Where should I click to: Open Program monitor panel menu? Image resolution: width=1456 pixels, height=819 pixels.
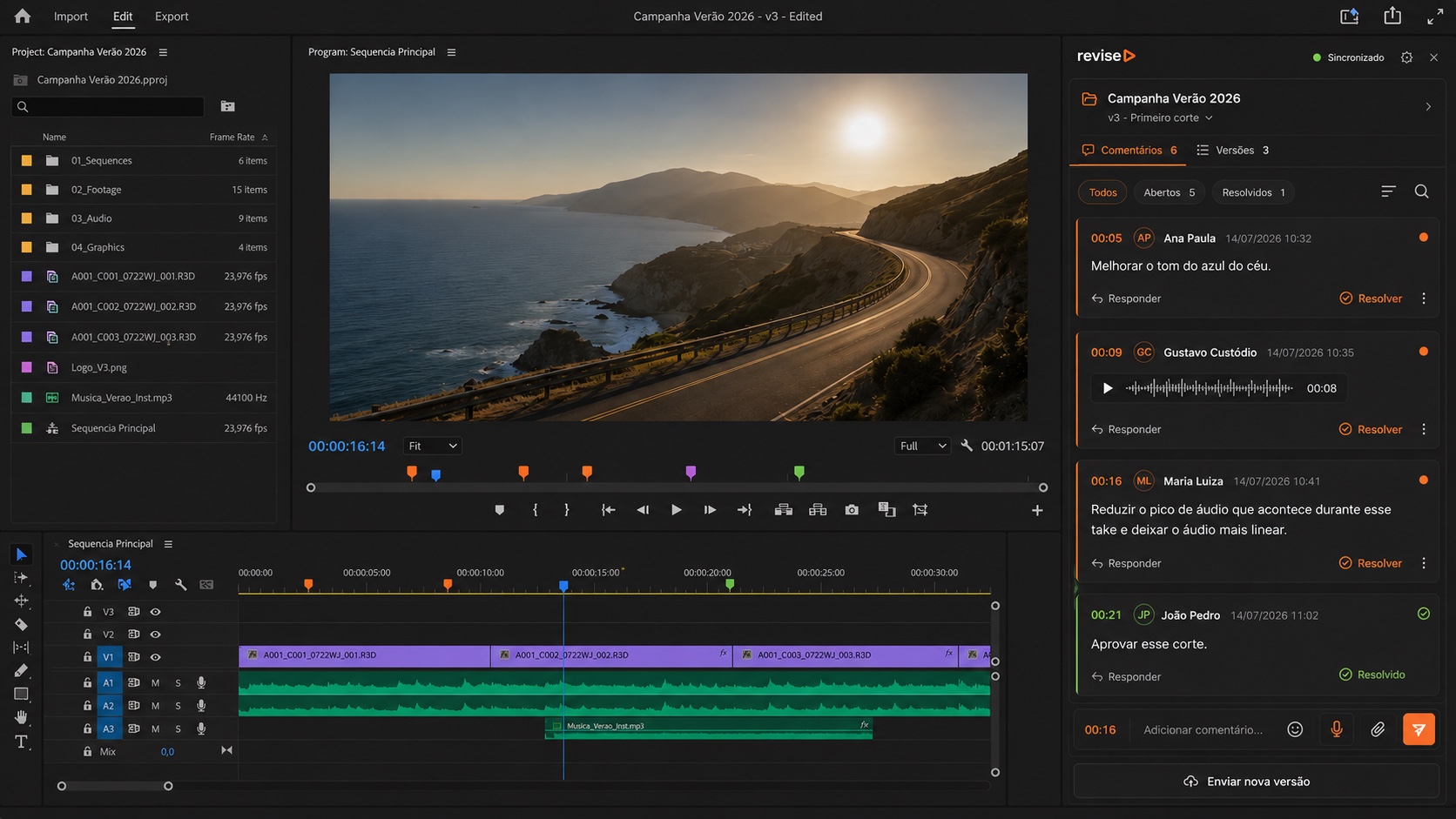[451, 52]
